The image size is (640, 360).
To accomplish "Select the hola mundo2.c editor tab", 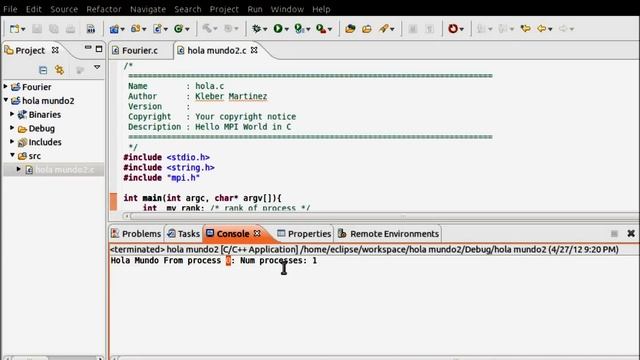I will [216, 50].
